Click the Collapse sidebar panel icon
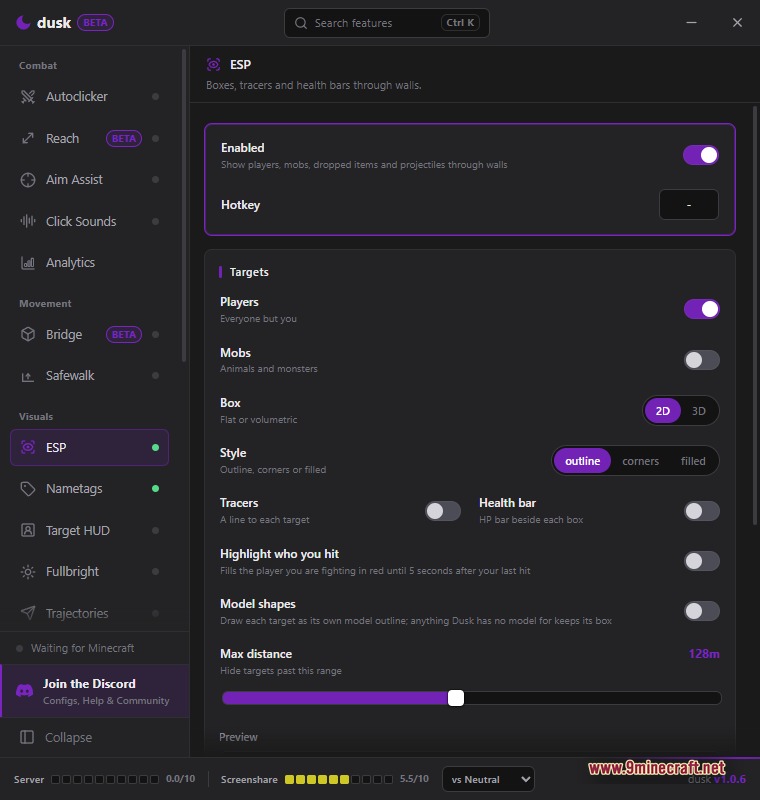Screen dimensions: 760x800 coord(27,737)
